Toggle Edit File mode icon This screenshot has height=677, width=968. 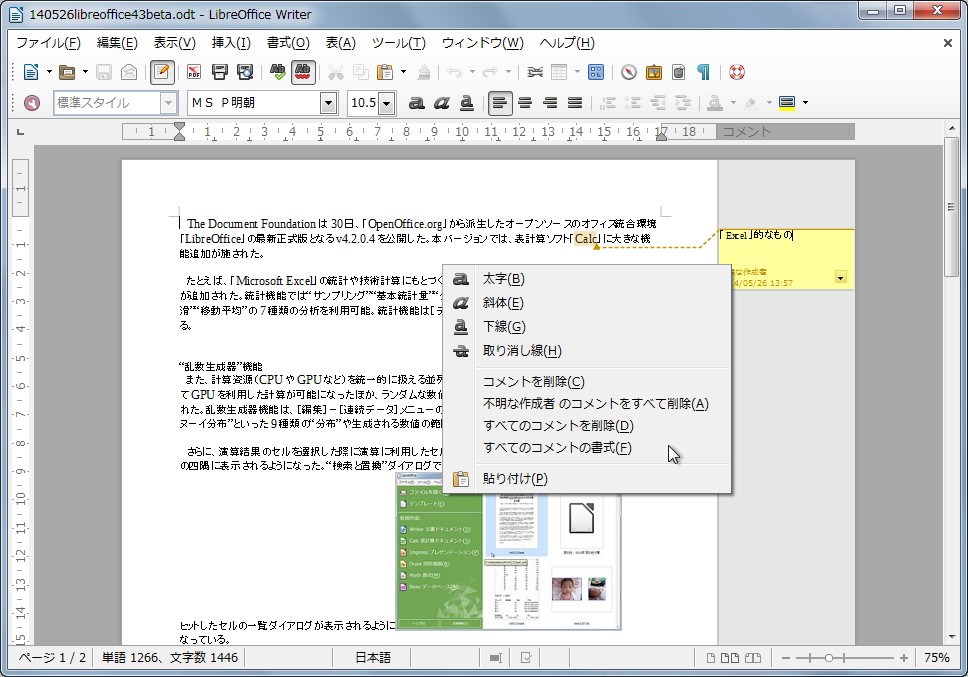point(162,72)
